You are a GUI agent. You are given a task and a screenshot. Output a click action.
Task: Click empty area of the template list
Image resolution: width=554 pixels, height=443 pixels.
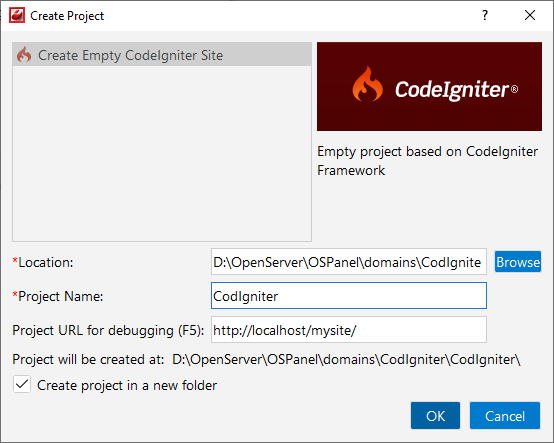point(162,154)
